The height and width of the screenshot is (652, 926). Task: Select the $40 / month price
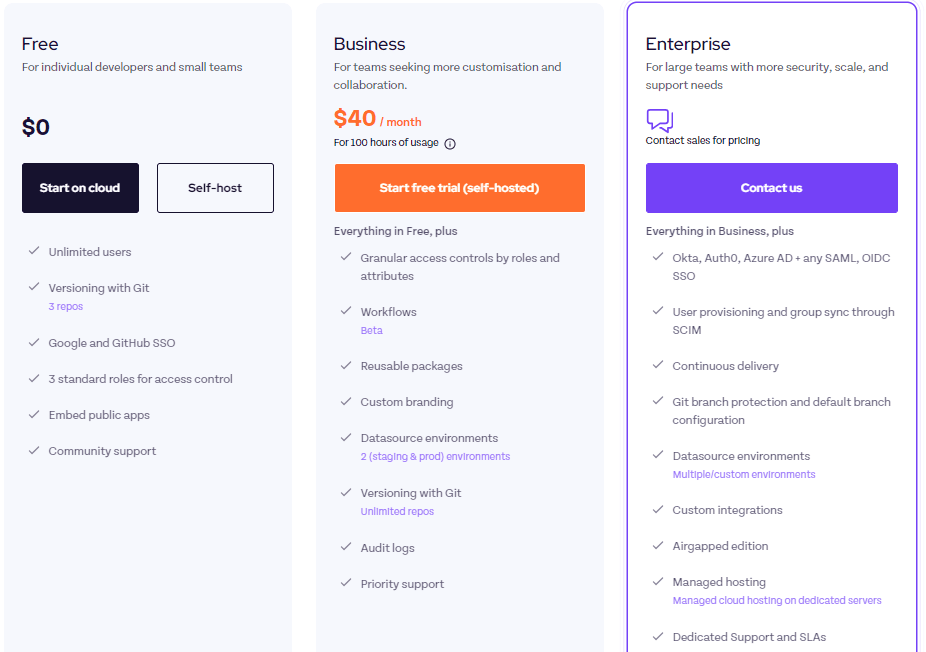click(377, 119)
